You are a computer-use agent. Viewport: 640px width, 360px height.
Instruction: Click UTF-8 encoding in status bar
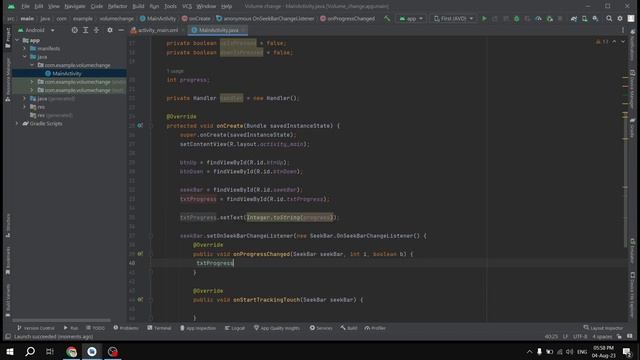pos(580,337)
